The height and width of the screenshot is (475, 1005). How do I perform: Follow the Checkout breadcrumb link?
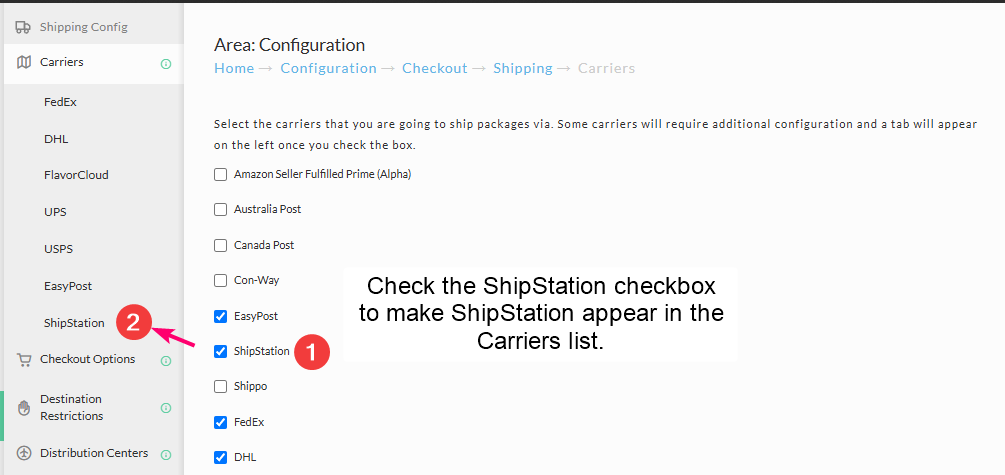point(435,68)
